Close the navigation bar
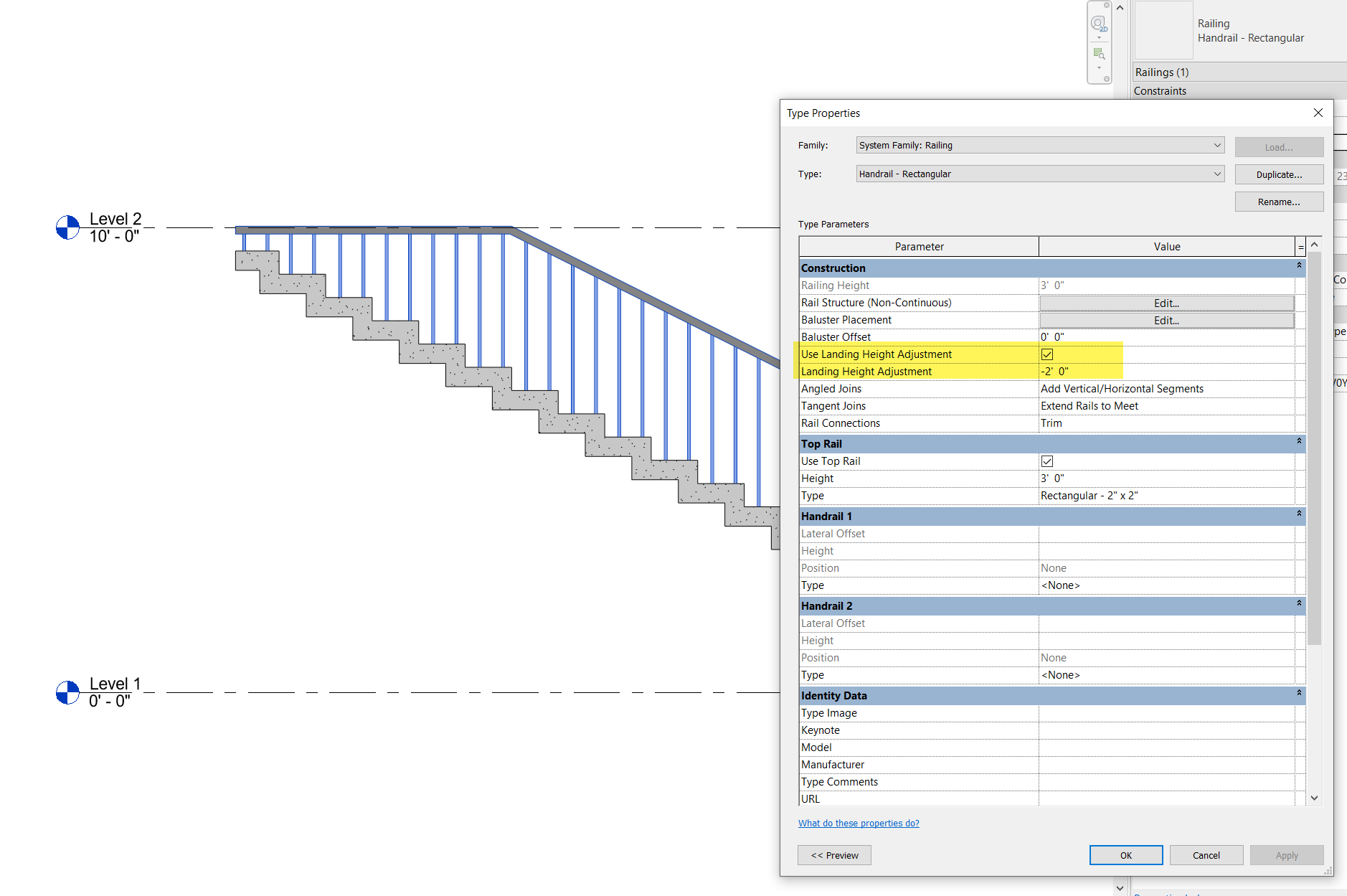1347x896 pixels. click(1107, 6)
